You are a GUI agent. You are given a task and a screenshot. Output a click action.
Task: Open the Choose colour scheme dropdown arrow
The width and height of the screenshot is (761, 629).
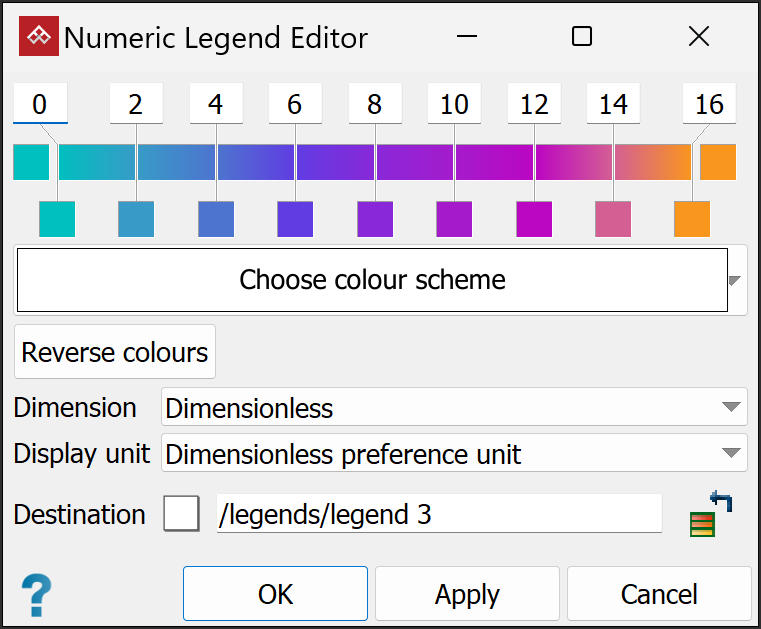click(737, 280)
